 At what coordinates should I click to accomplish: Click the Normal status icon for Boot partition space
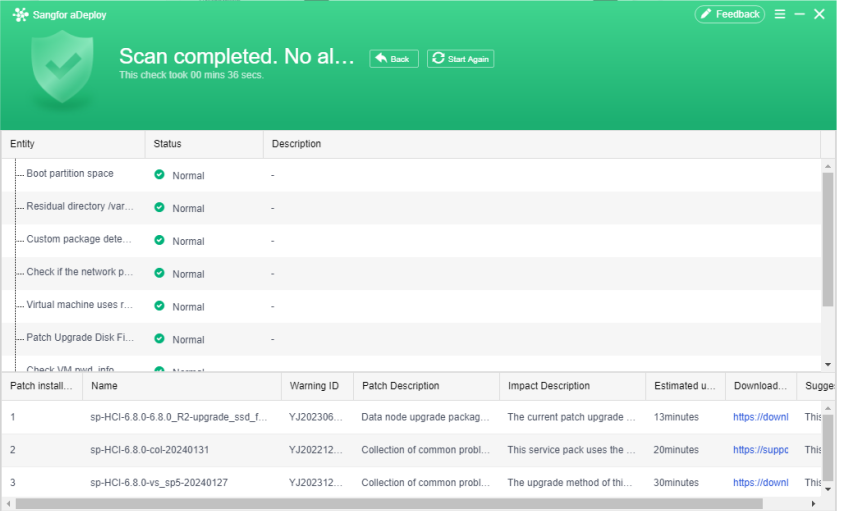click(159, 175)
